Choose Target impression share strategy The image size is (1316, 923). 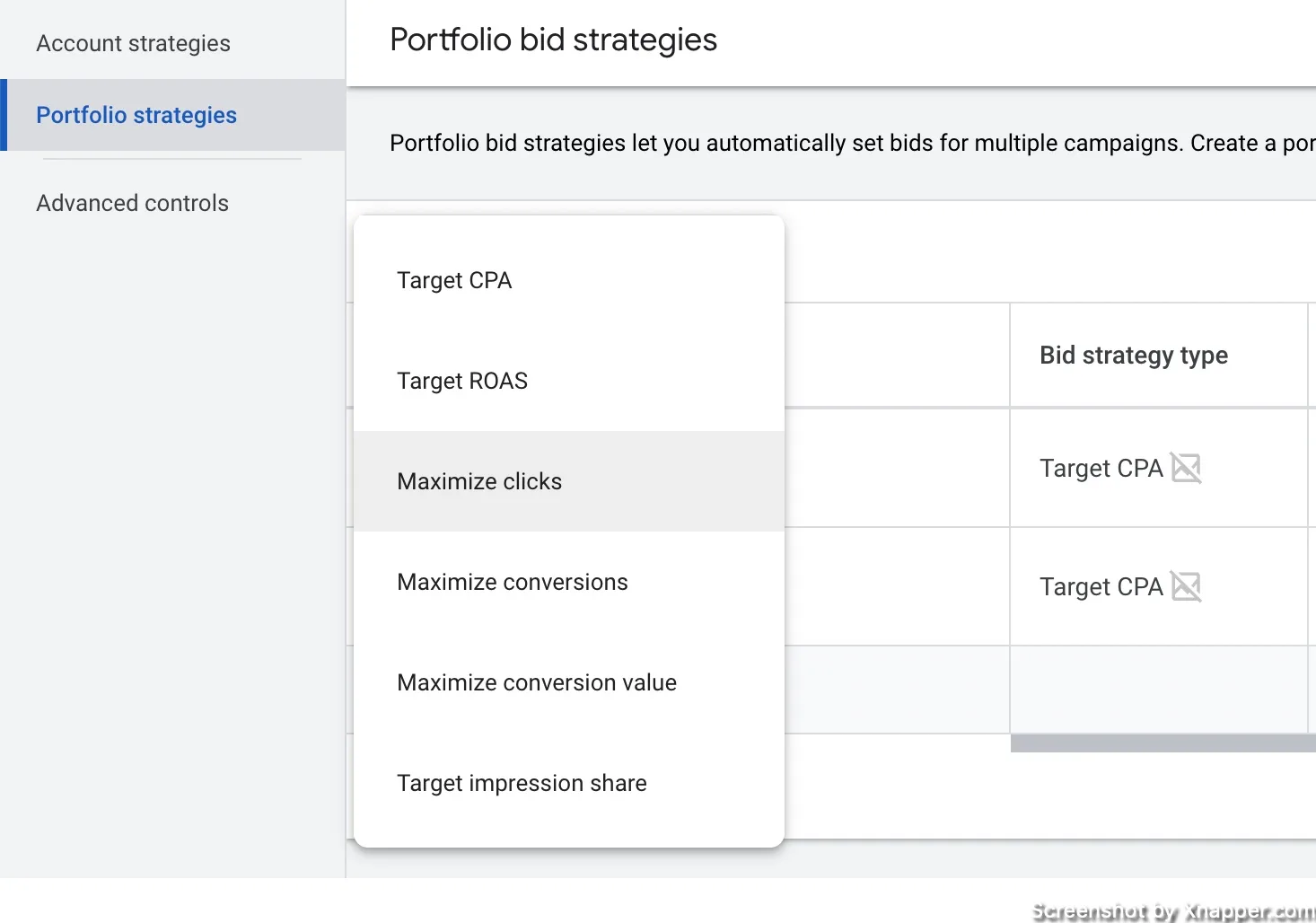522,783
